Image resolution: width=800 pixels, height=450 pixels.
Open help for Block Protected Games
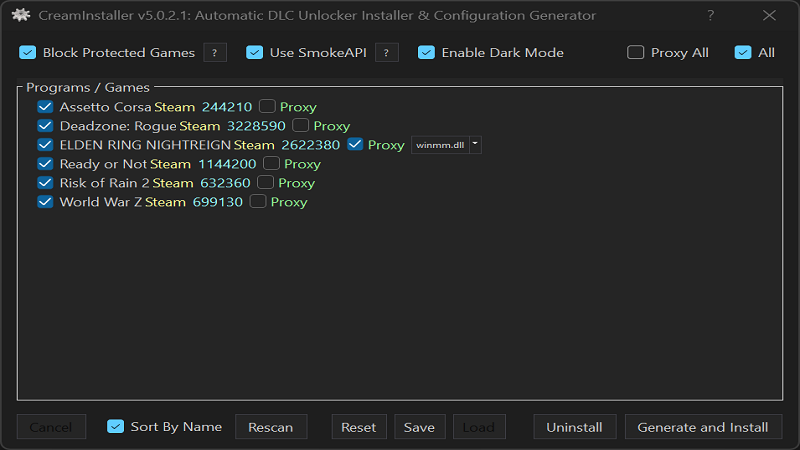coord(215,53)
